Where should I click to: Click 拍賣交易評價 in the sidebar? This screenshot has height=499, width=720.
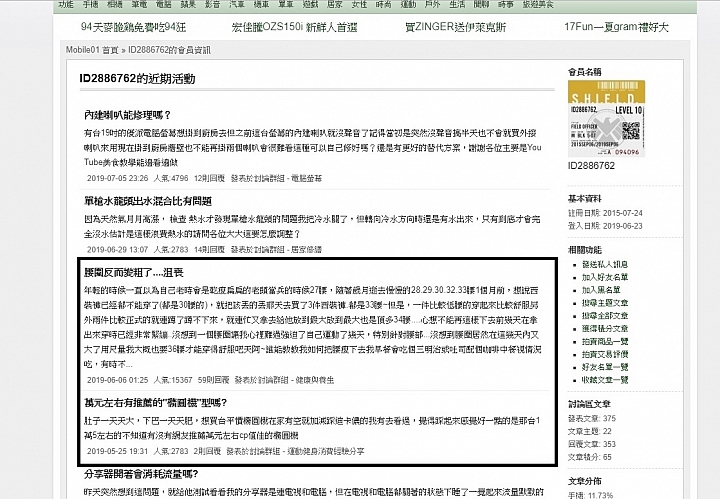tap(605, 354)
